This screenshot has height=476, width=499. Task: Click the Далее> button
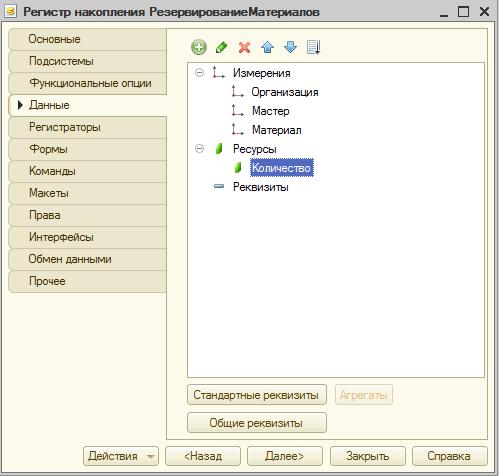[x=285, y=456]
